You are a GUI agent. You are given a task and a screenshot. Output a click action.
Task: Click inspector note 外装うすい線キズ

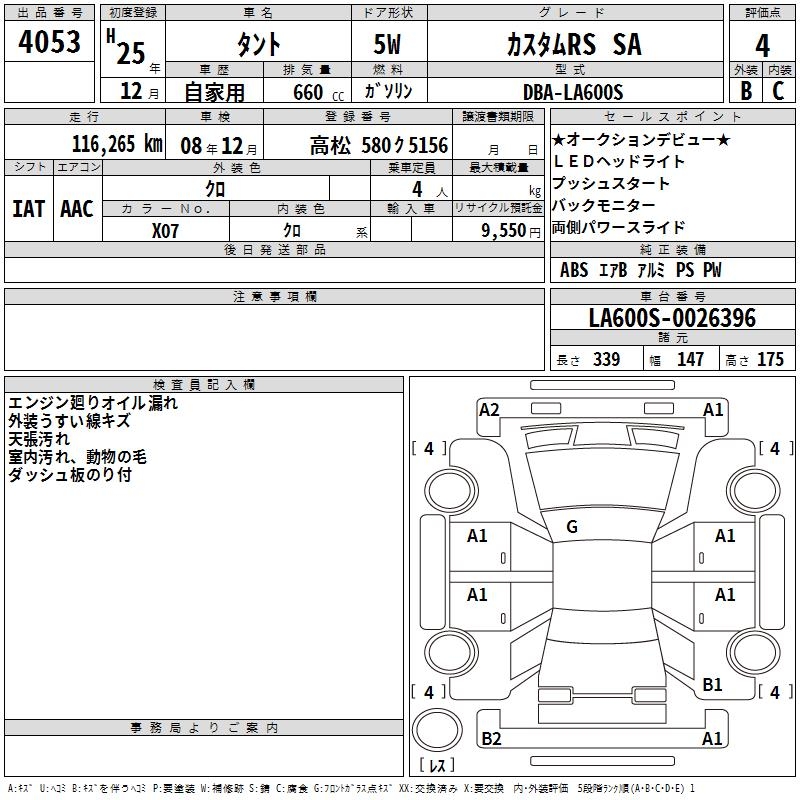(69, 421)
